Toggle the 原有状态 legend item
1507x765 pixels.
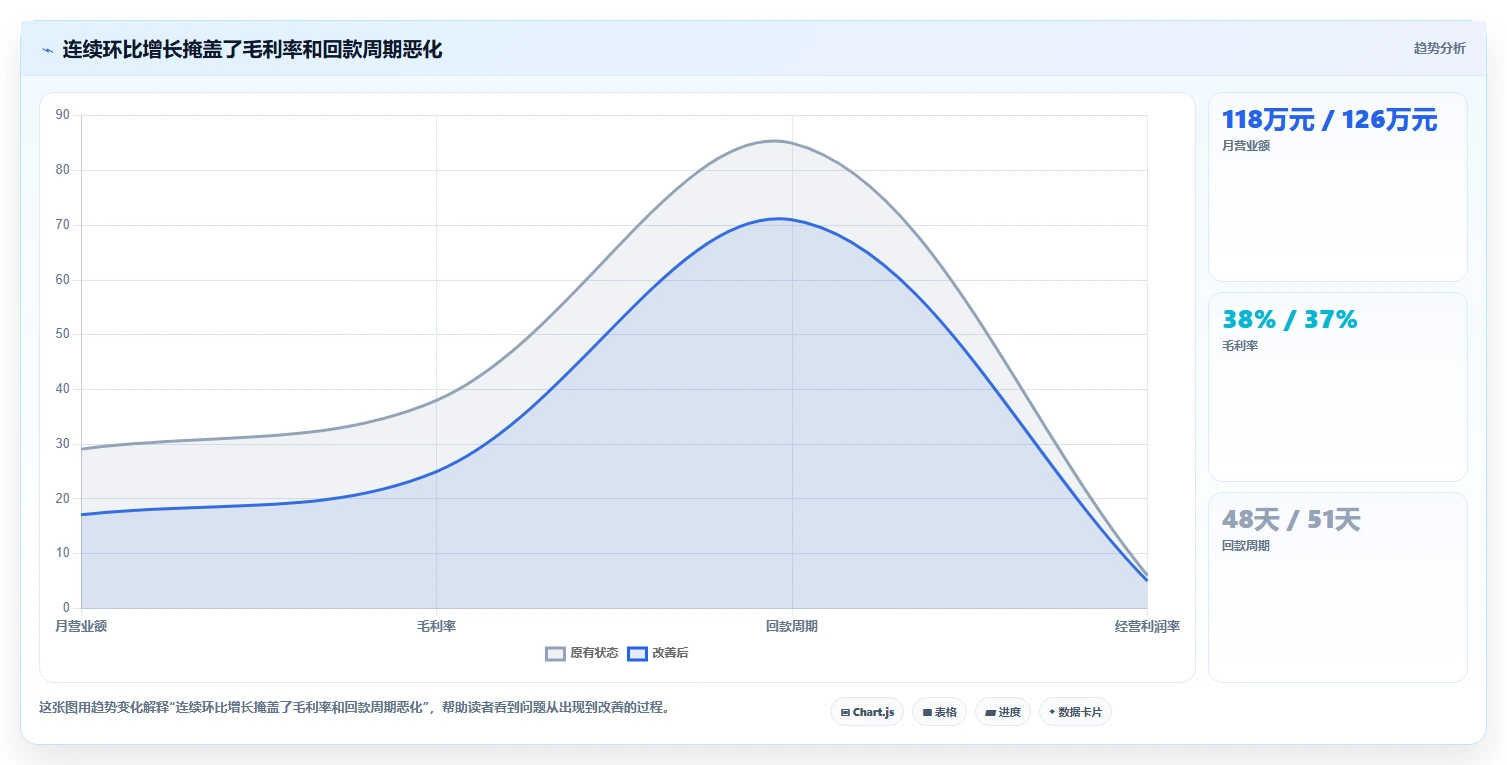click(582, 653)
